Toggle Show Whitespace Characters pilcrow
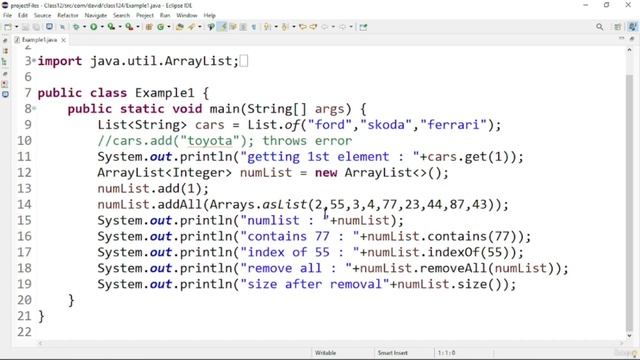This screenshot has height=360, width=640. point(254,27)
